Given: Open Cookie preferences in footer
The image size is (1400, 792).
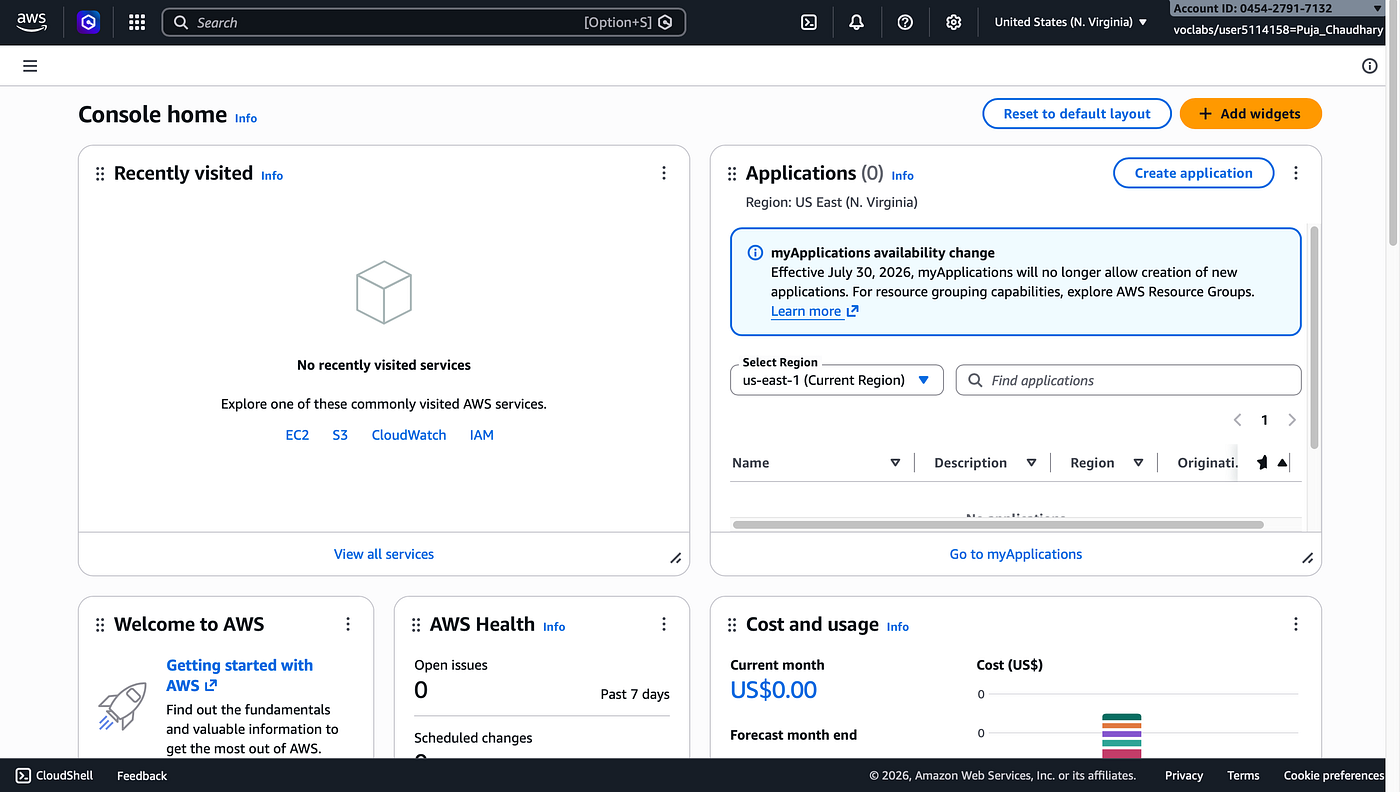Looking at the screenshot, I should pyautogui.click(x=1334, y=775).
